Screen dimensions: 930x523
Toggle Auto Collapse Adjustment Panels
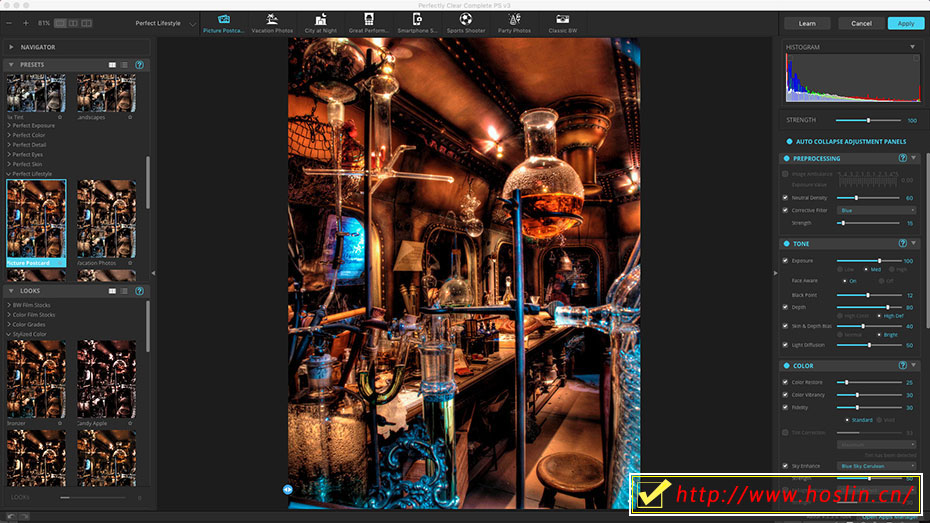pyautogui.click(x=789, y=142)
